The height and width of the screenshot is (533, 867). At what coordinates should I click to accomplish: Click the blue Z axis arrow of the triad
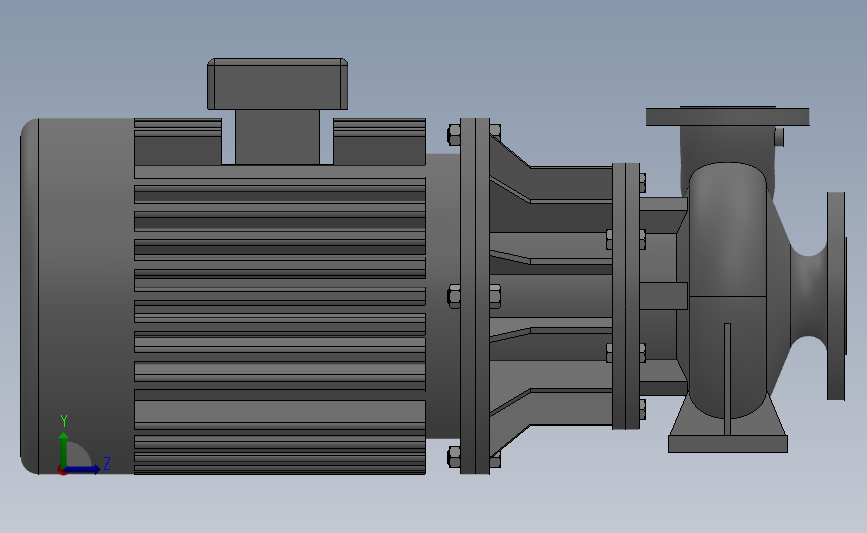(x=83, y=470)
